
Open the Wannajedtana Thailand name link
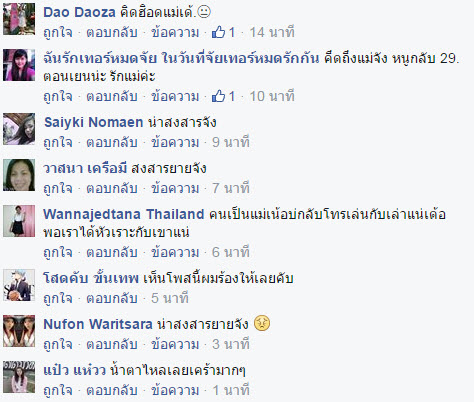[124, 214]
